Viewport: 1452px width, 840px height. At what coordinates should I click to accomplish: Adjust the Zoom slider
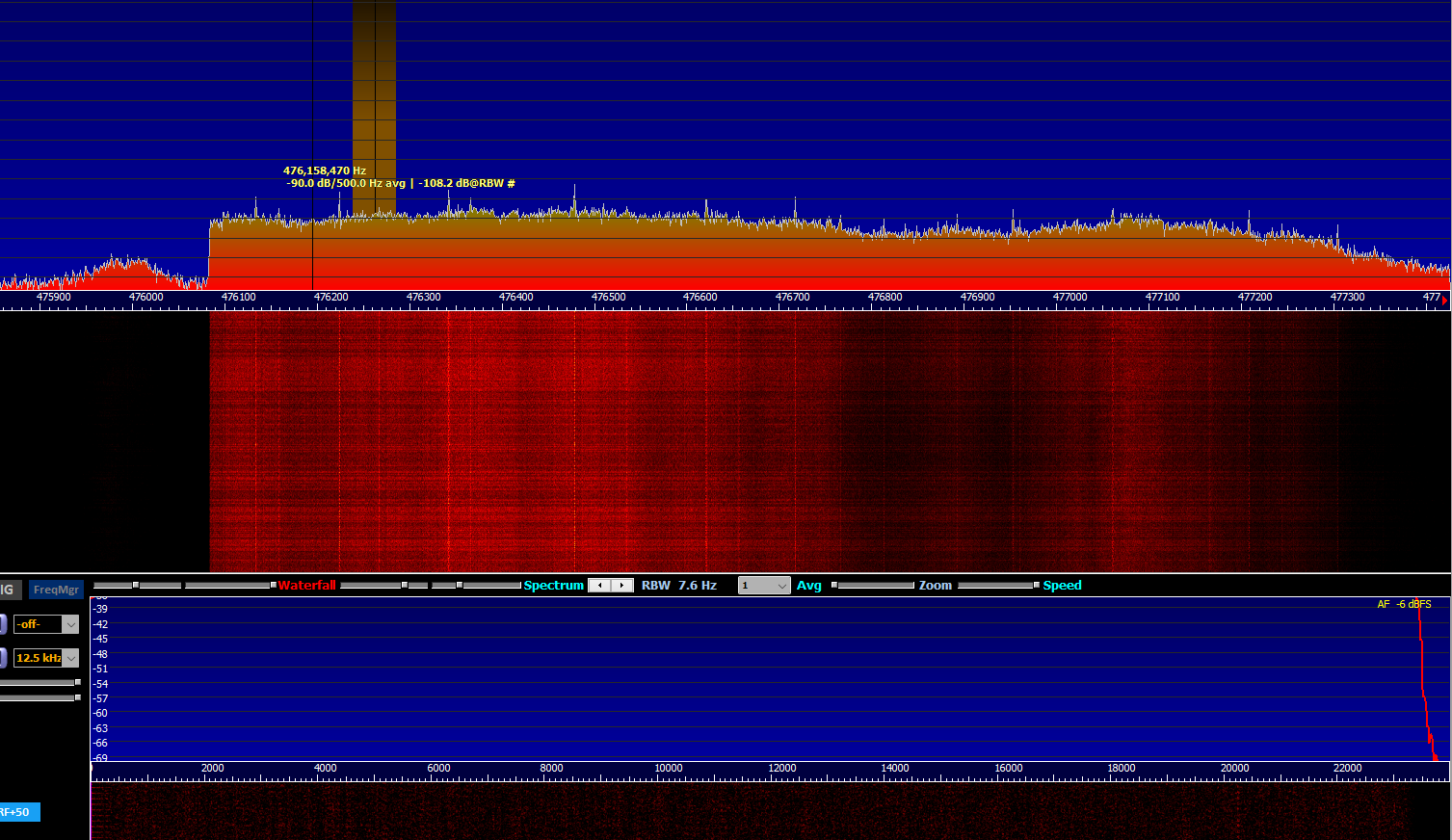(873, 585)
